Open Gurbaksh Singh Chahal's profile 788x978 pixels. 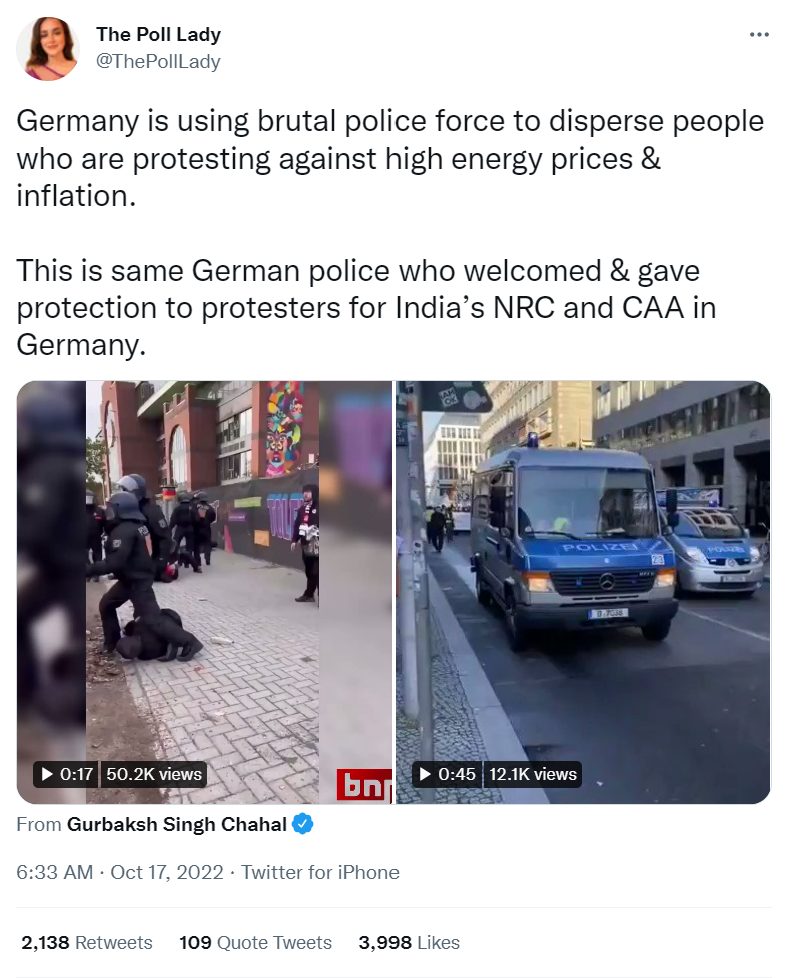click(x=177, y=825)
